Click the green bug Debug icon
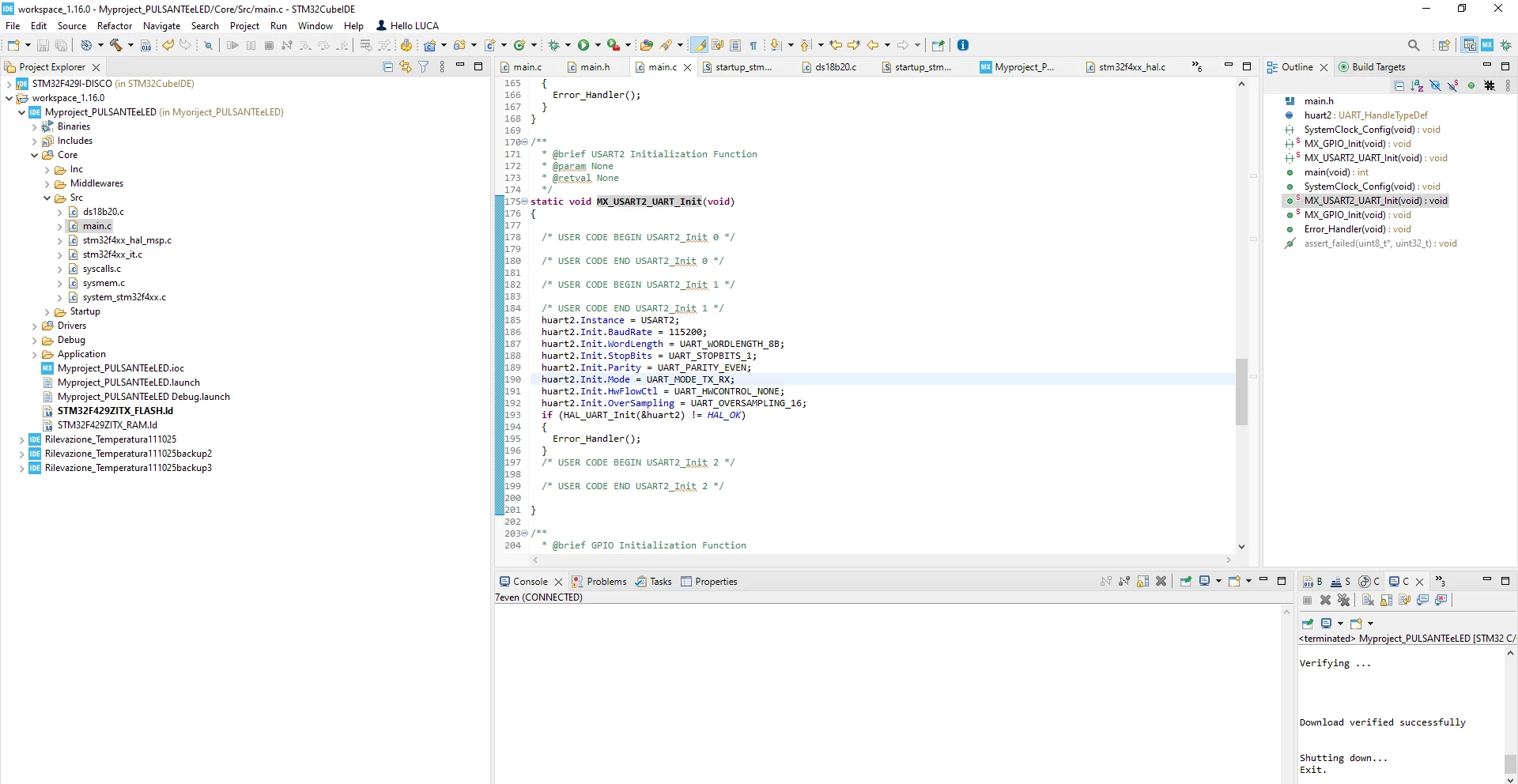This screenshot has width=1518, height=784. (x=553, y=45)
